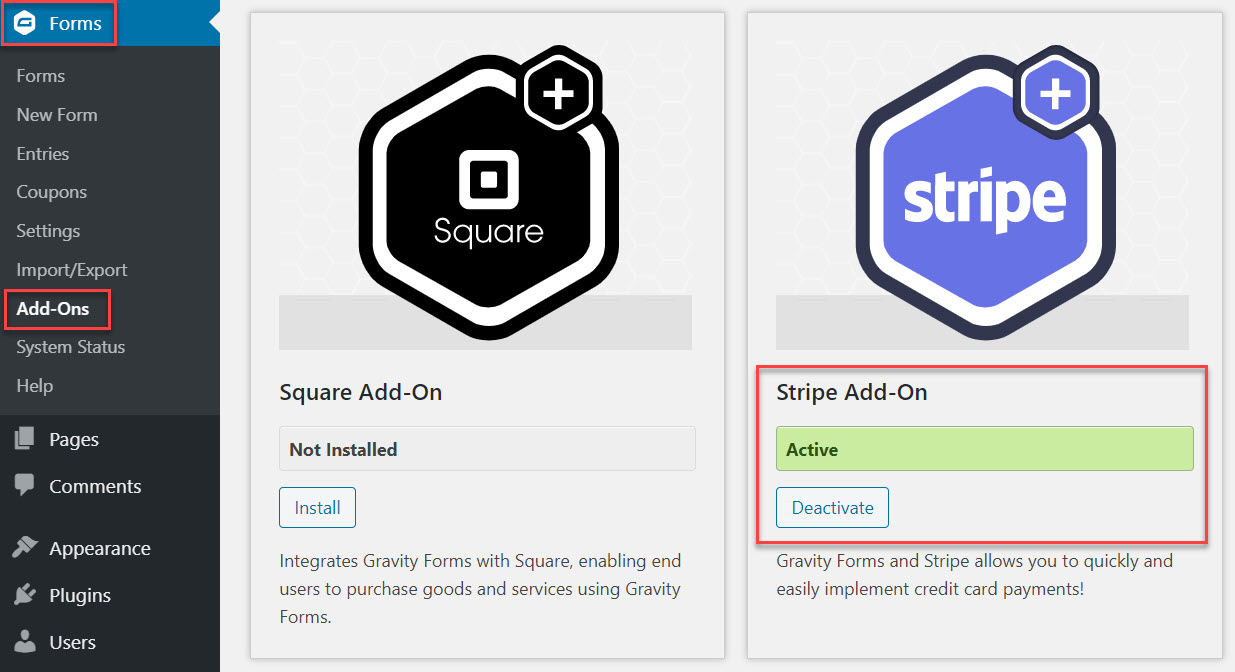1235x672 pixels.
Task: Click the Appearance paintbrush icon
Action: (x=25, y=548)
